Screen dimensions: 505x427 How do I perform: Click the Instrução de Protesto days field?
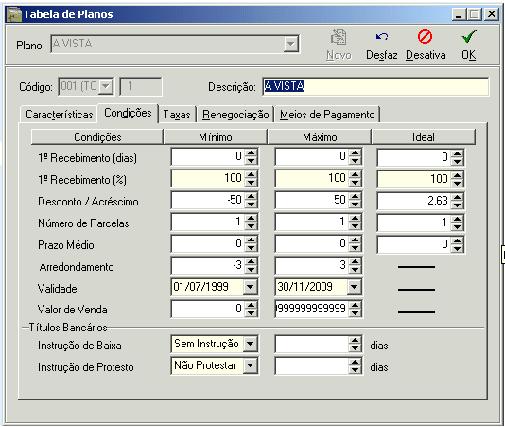click(x=312, y=366)
